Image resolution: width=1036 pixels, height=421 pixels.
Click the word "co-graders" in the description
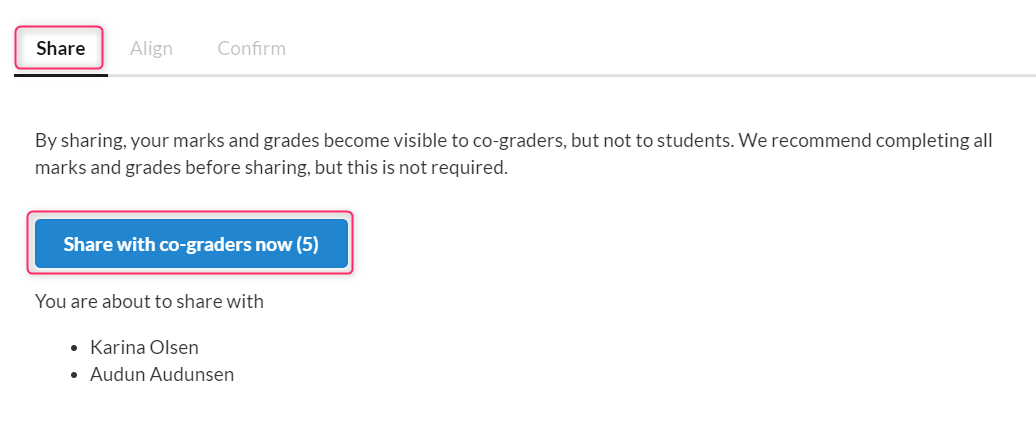click(519, 141)
